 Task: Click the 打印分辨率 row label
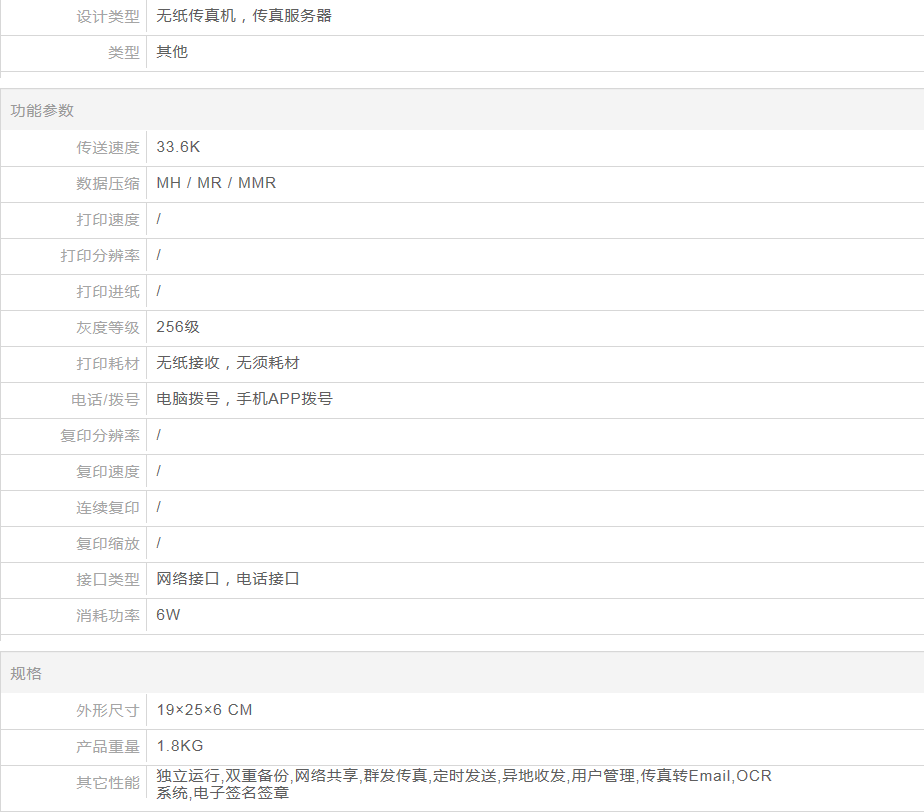[x=100, y=256]
